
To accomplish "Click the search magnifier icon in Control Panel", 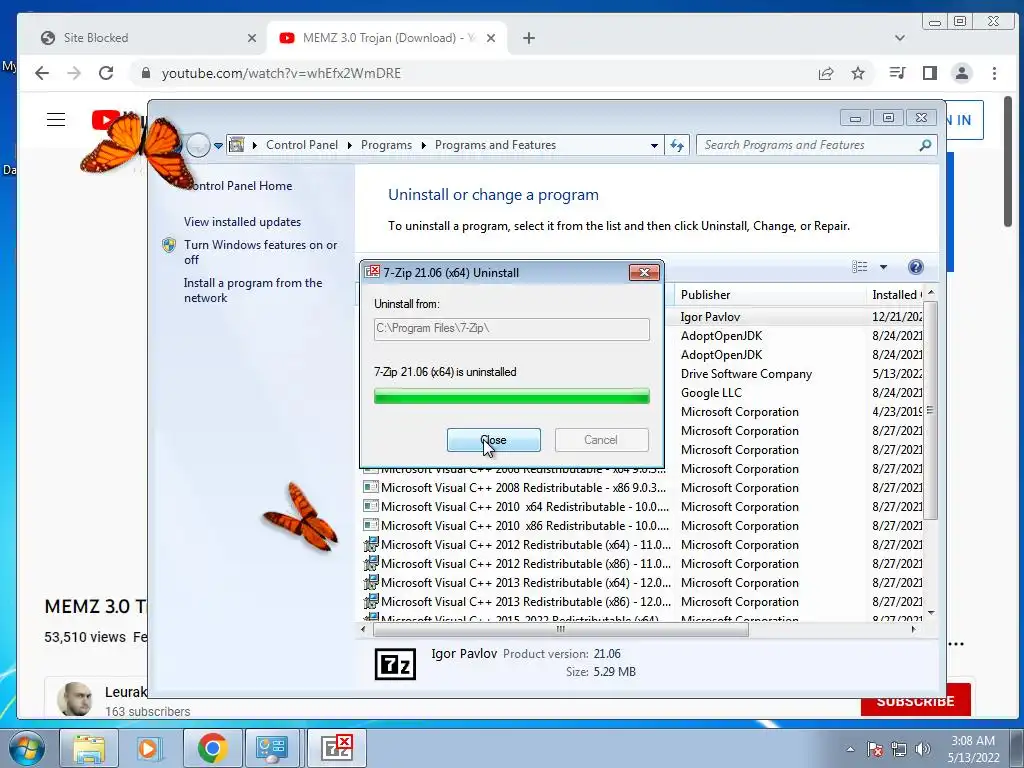I will (925, 145).
